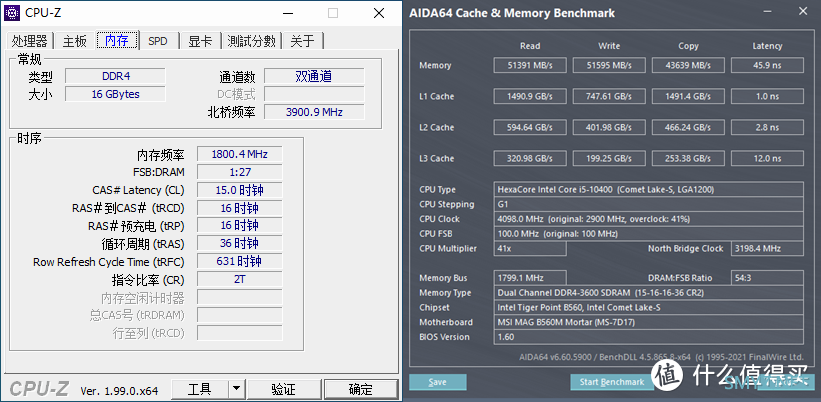Close the AIDA64 benchmark window
The width and height of the screenshot is (821, 402).
[803, 12]
